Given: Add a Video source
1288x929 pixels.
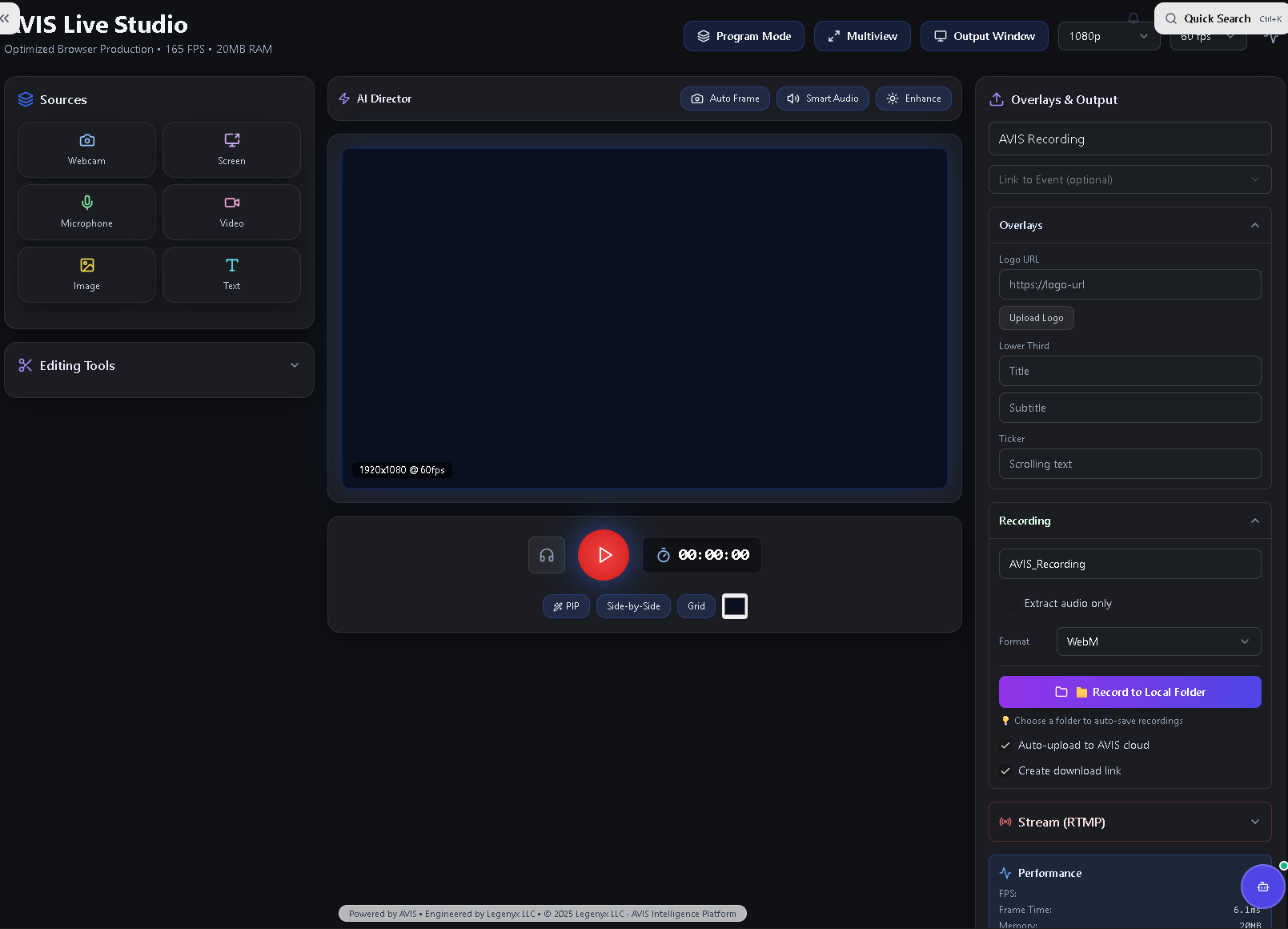Looking at the screenshot, I should (231, 212).
